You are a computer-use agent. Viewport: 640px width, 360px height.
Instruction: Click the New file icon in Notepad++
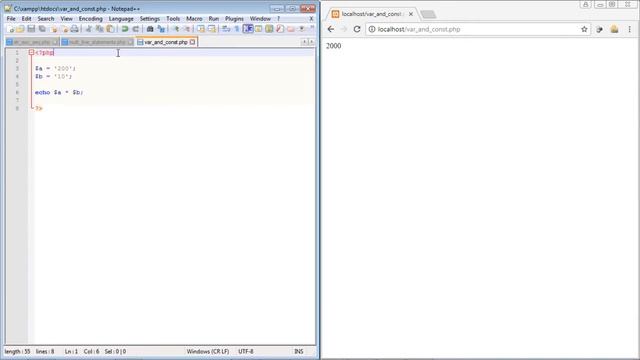pos(10,29)
